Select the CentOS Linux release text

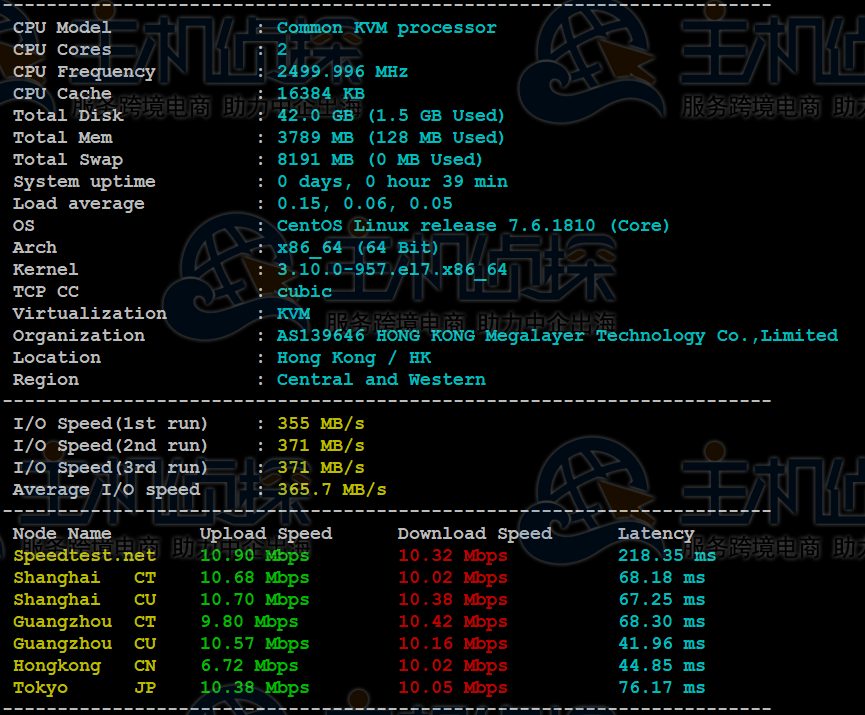(x=473, y=226)
